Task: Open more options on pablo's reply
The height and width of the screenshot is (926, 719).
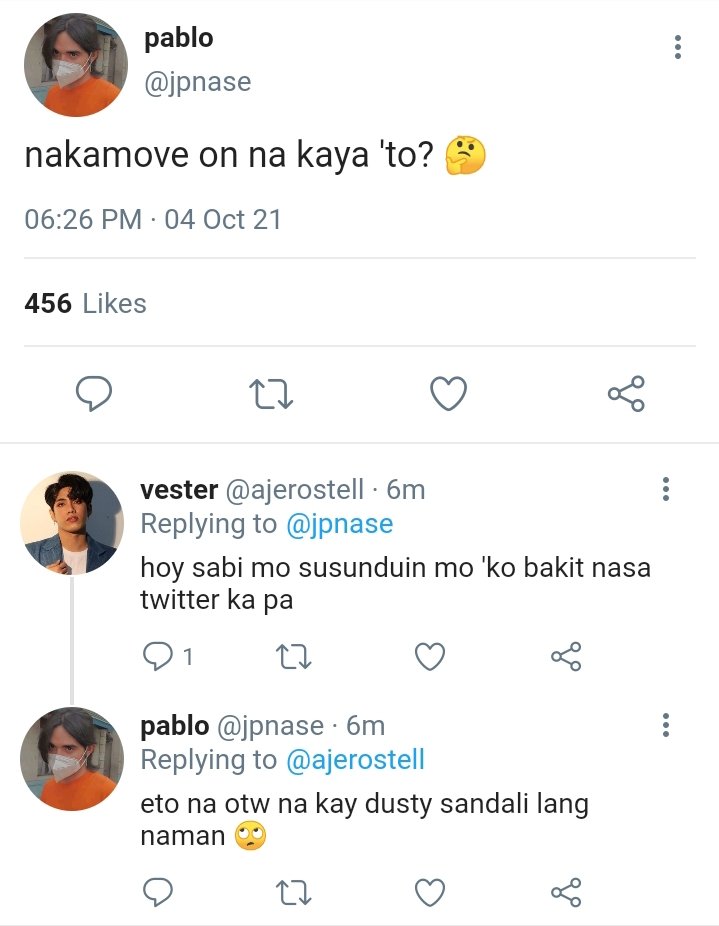Action: pyautogui.click(x=666, y=725)
